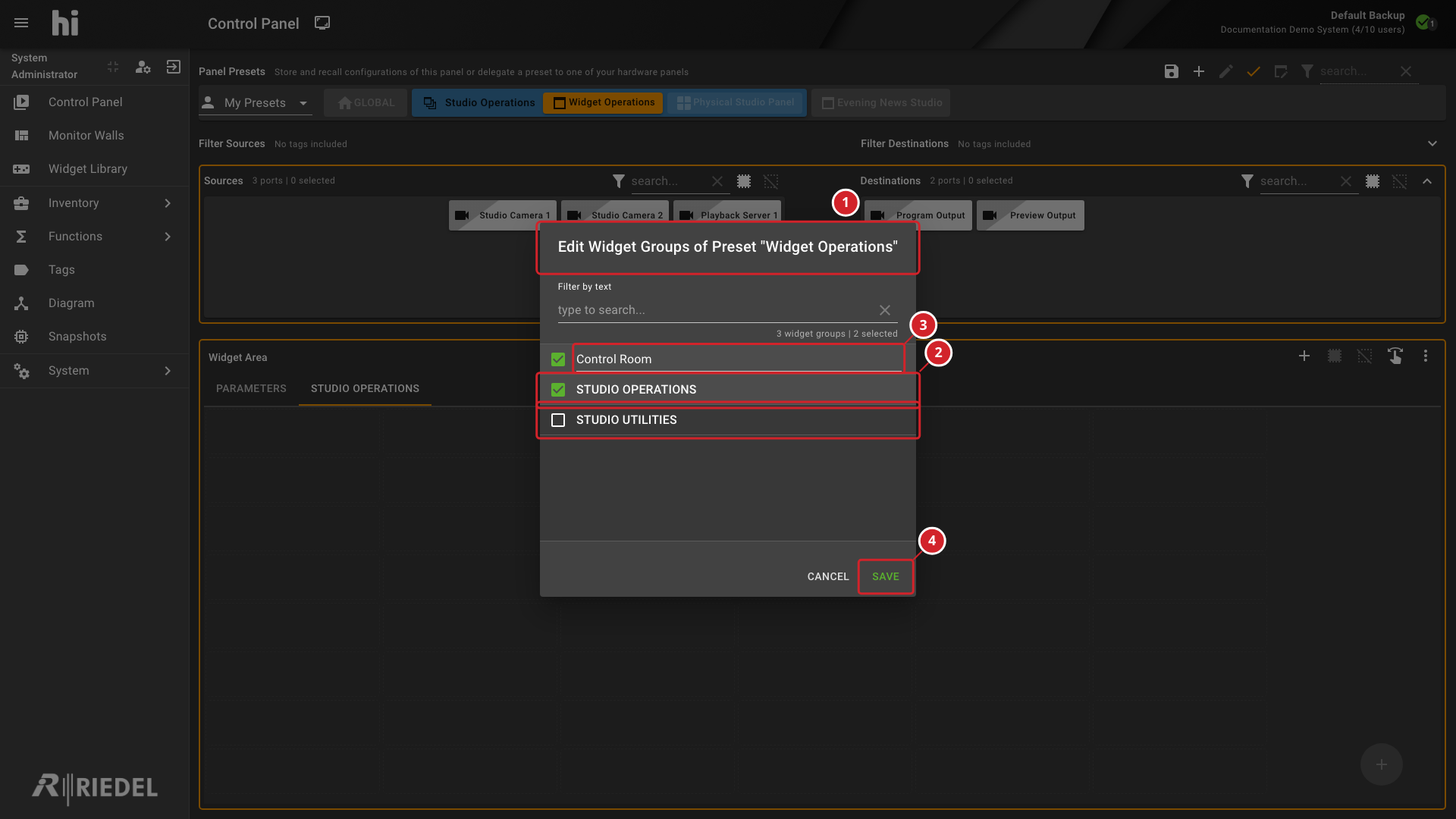Select the Program Output destination

(x=918, y=215)
